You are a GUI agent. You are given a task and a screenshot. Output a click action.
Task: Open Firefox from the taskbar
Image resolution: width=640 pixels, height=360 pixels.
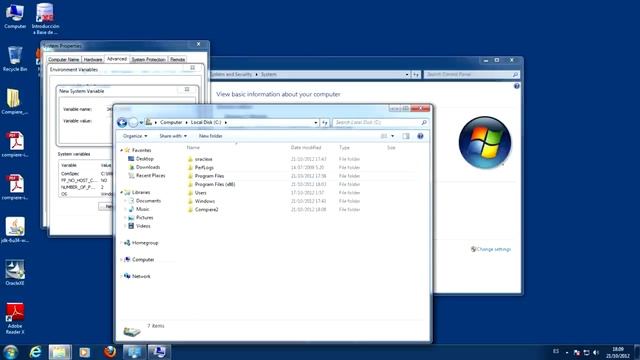point(109,352)
